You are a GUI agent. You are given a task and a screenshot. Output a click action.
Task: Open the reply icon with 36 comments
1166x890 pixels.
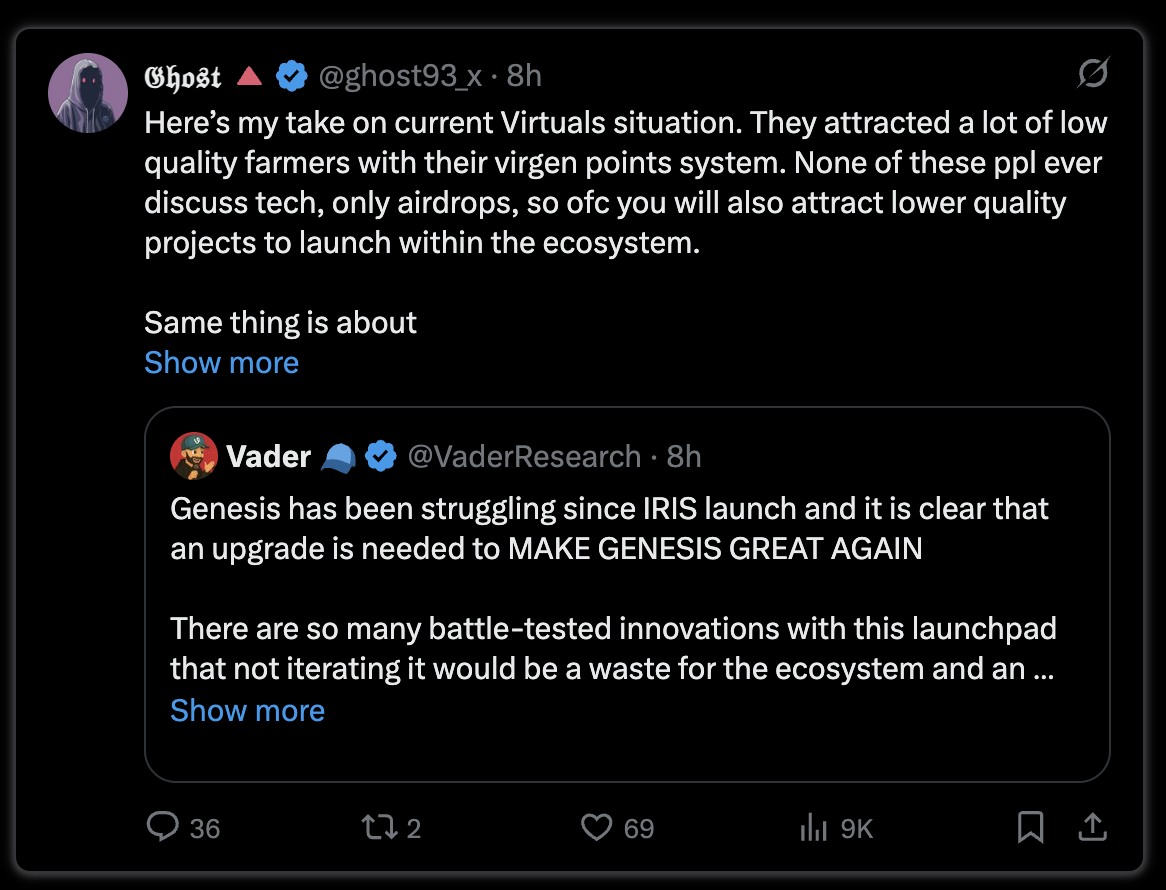point(163,827)
